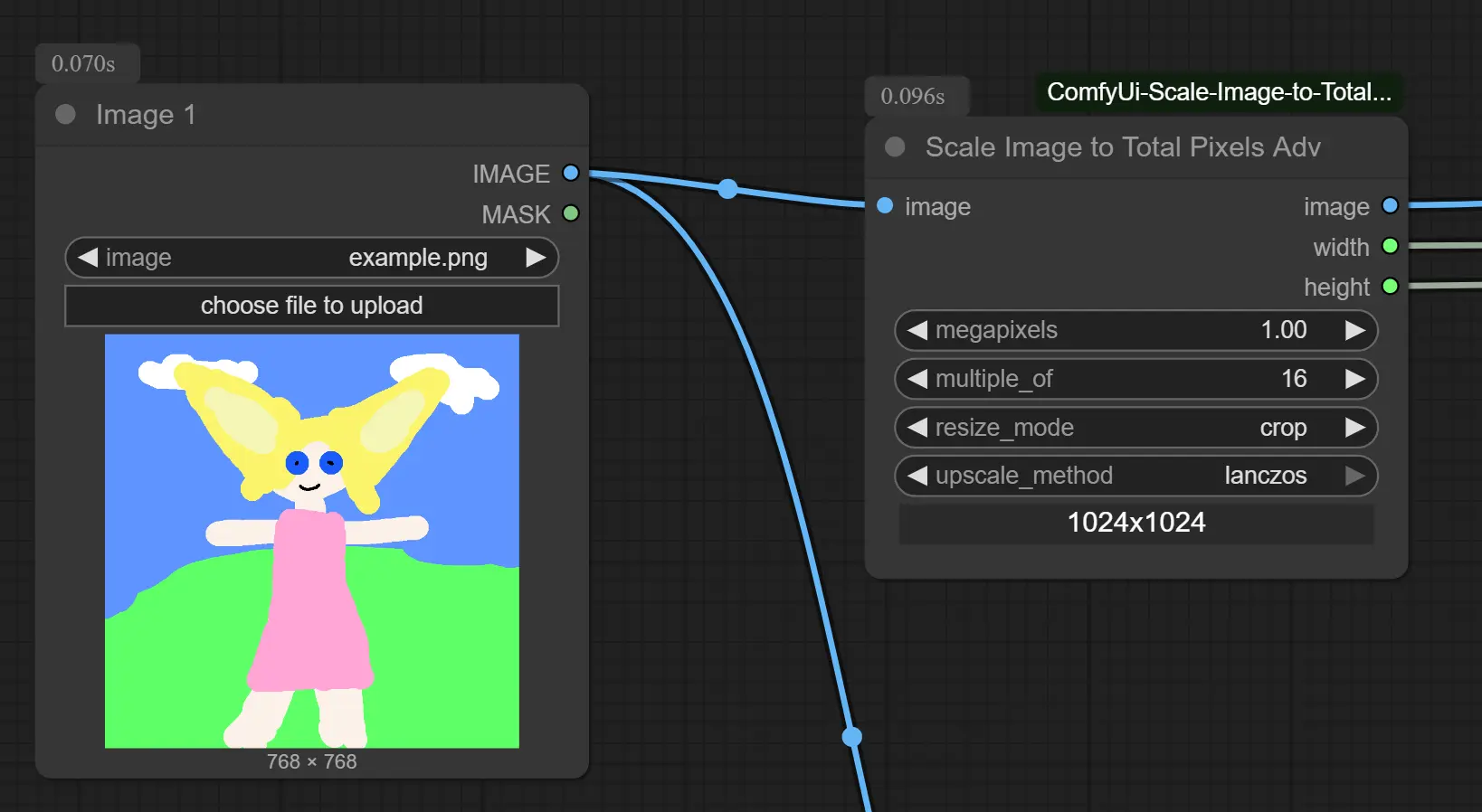Click the image input port on Scale node
This screenshot has width=1482, height=812.
885,206
